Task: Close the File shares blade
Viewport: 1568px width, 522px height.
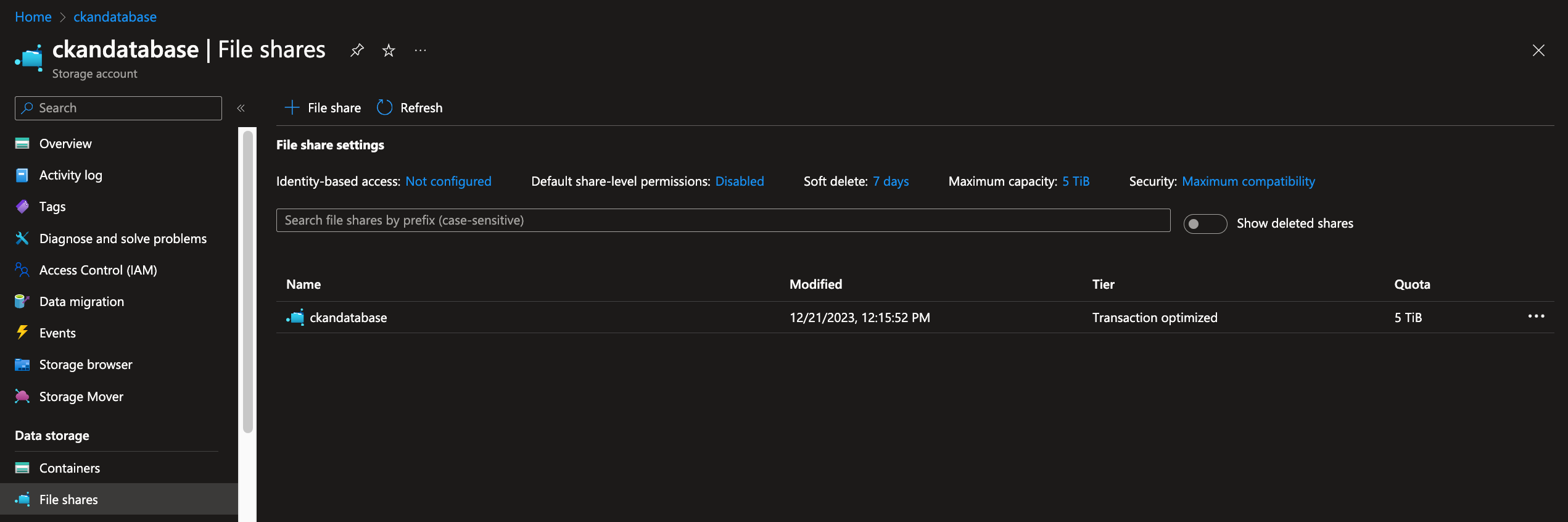Action: [1538, 51]
